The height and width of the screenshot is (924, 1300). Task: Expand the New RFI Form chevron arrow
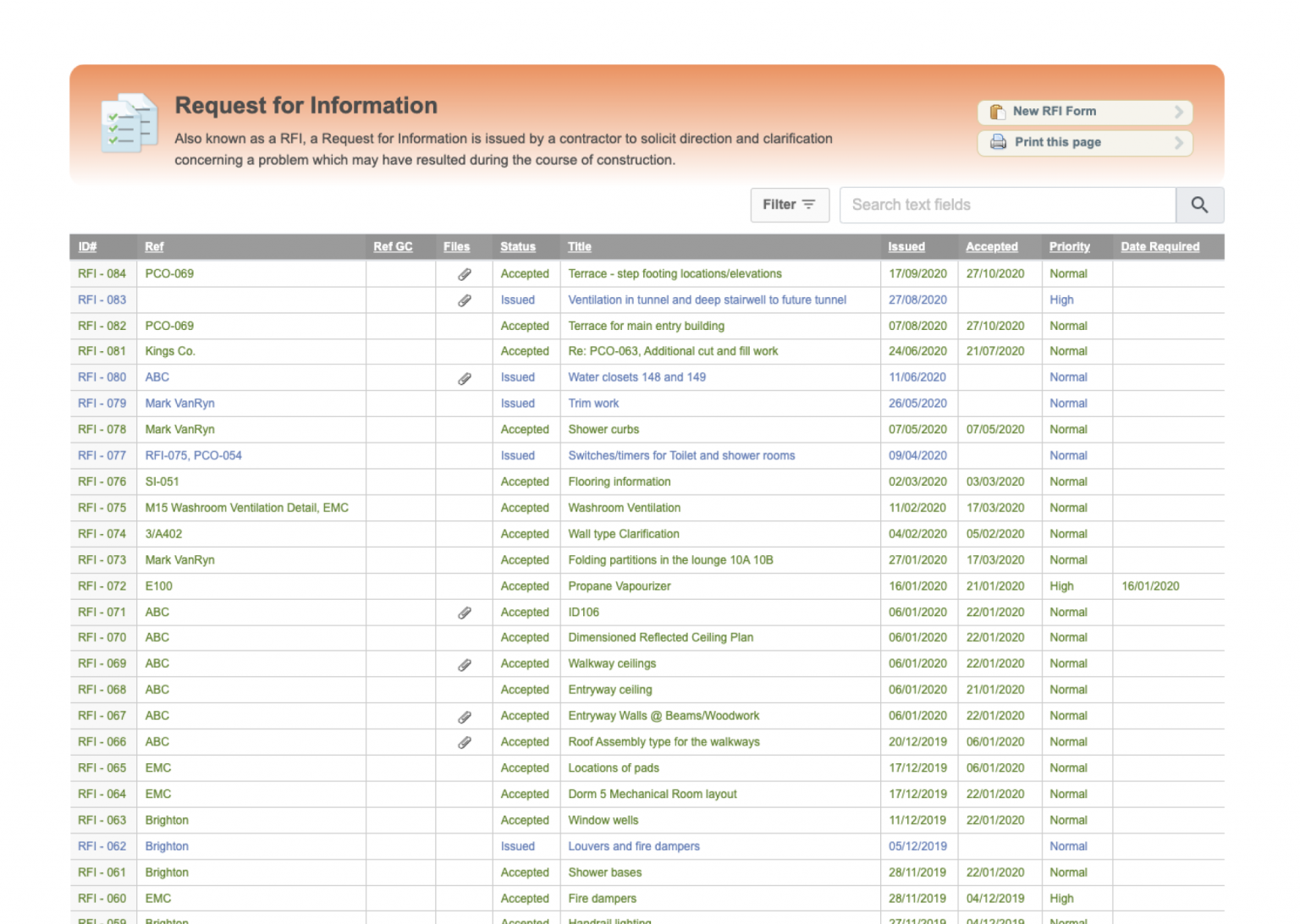pyautogui.click(x=1179, y=111)
